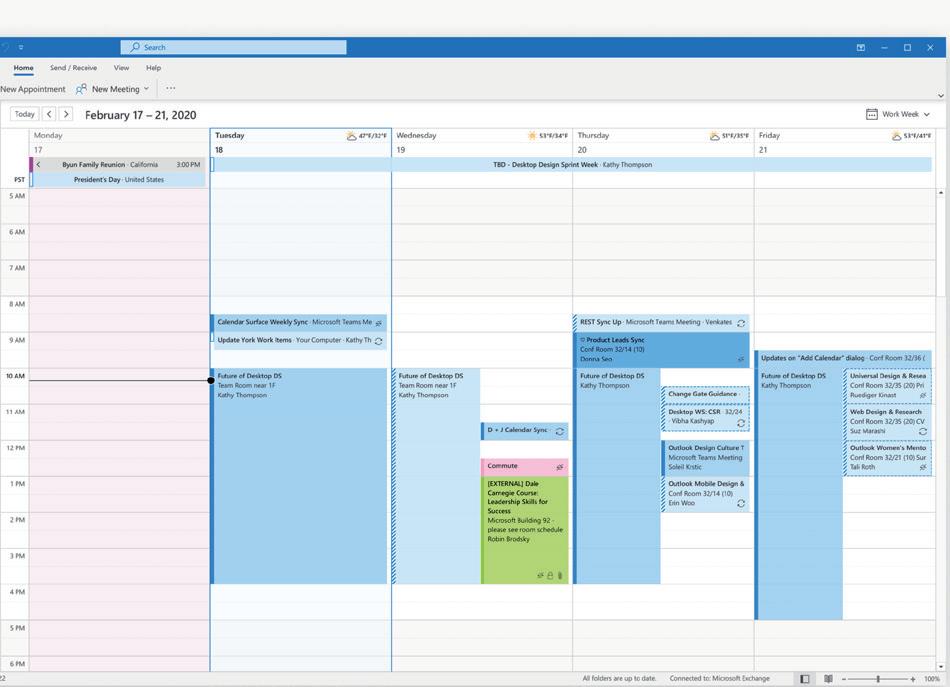Viewport: 950px width, 687px height.
Task: Open the ribbon overflow ellipsis menu
Action: [171, 88]
